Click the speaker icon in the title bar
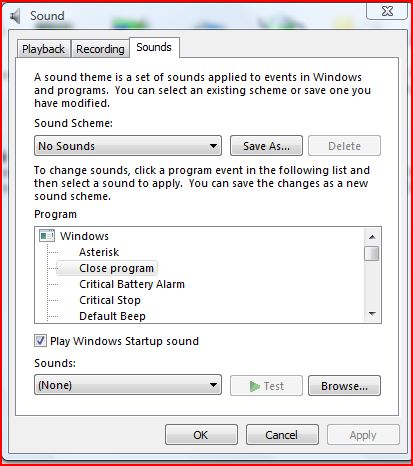The width and height of the screenshot is (413, 466). pos(15,16)
